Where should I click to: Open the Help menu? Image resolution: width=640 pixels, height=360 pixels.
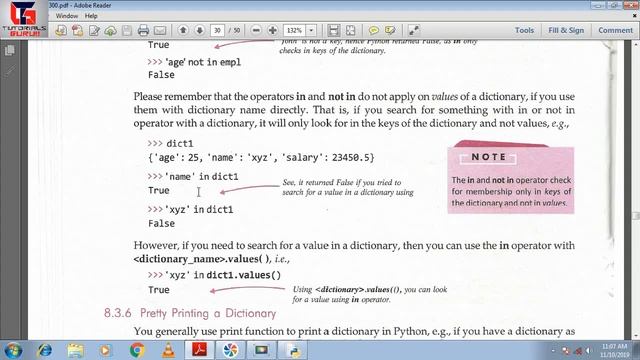(x=91, y=16)
